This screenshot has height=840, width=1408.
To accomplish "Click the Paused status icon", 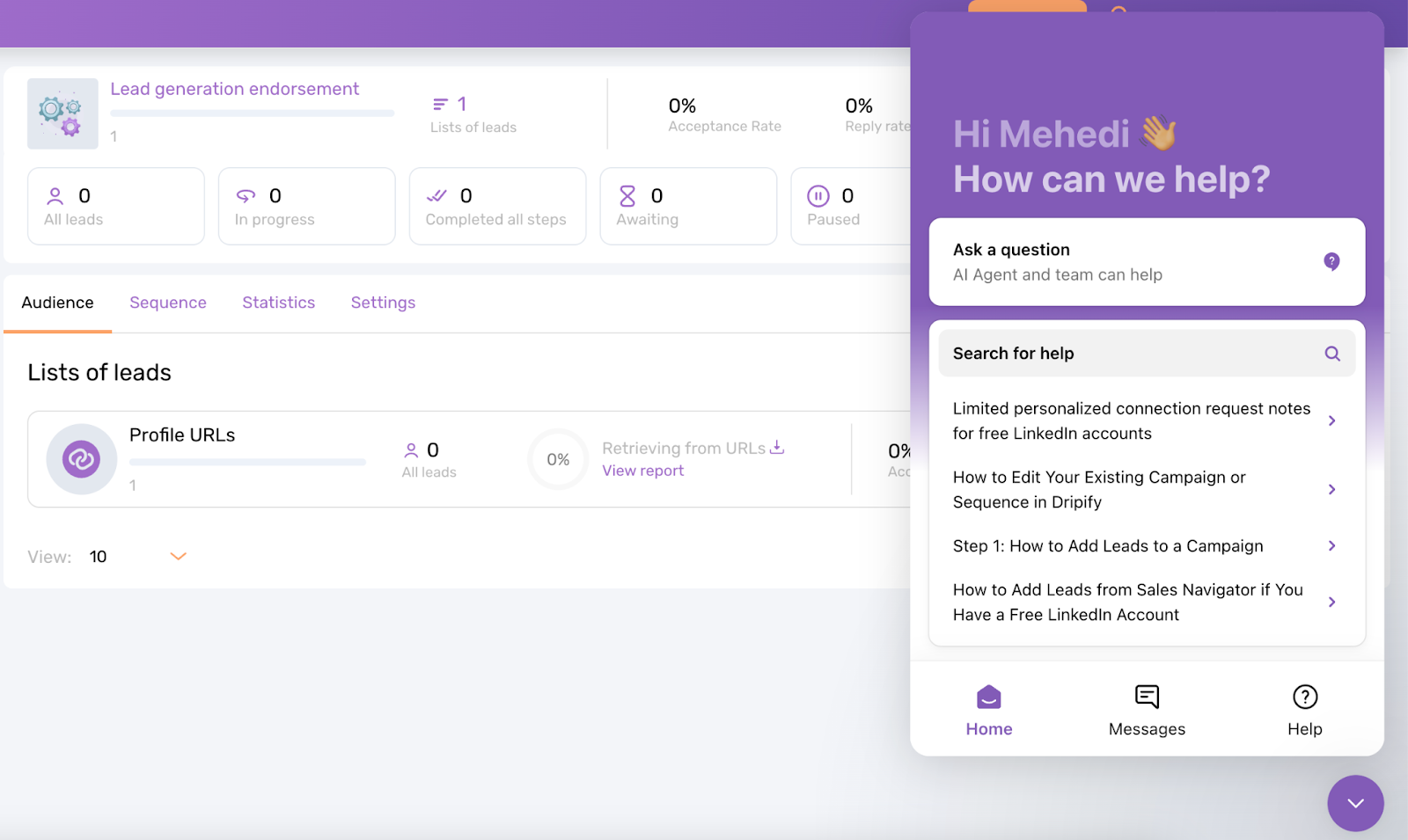I will [818, 195].
